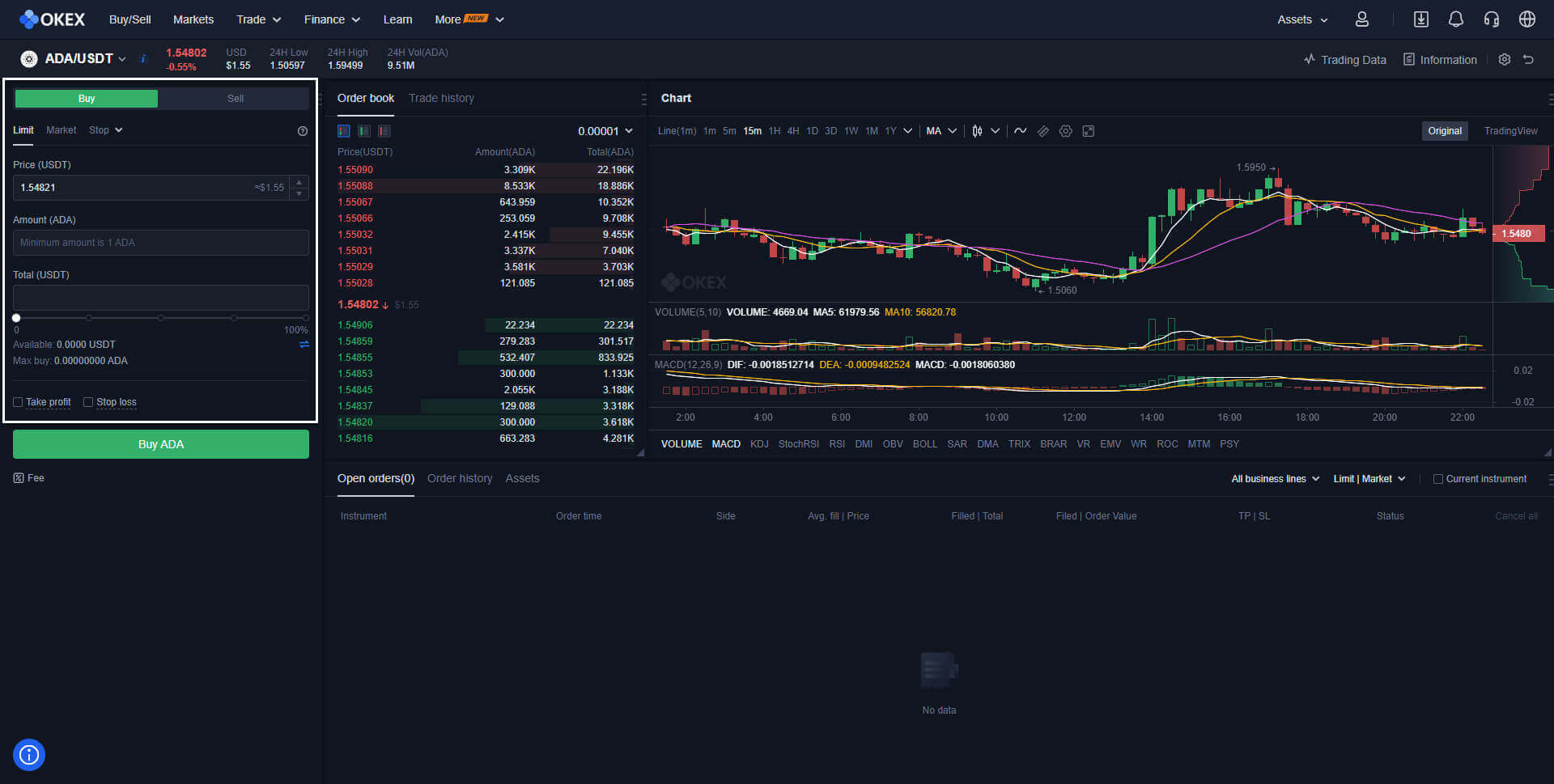Click the Buy ADA button

click(161, 444)
